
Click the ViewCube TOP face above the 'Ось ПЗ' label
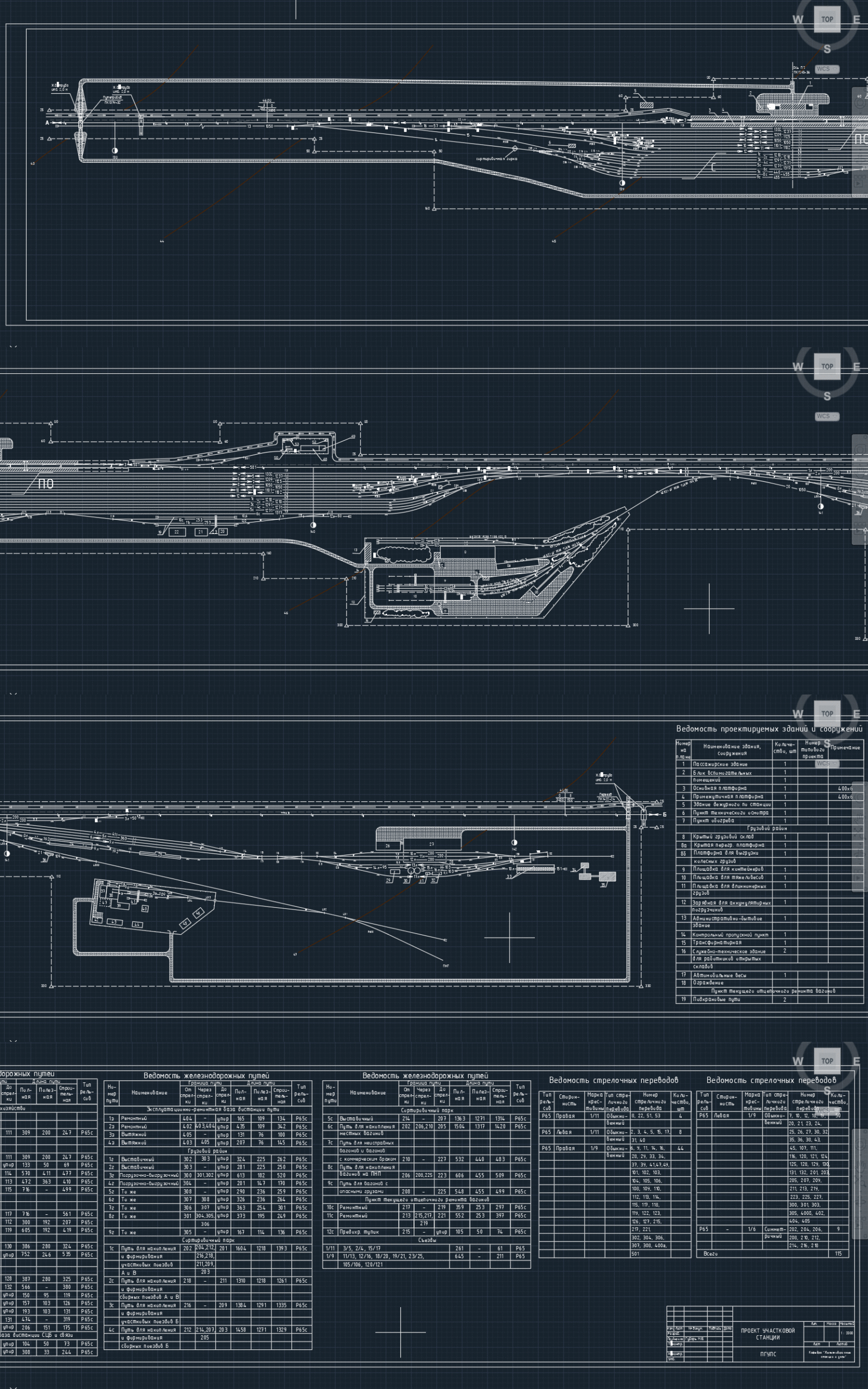pyautogui.click(x=827, y=19)
